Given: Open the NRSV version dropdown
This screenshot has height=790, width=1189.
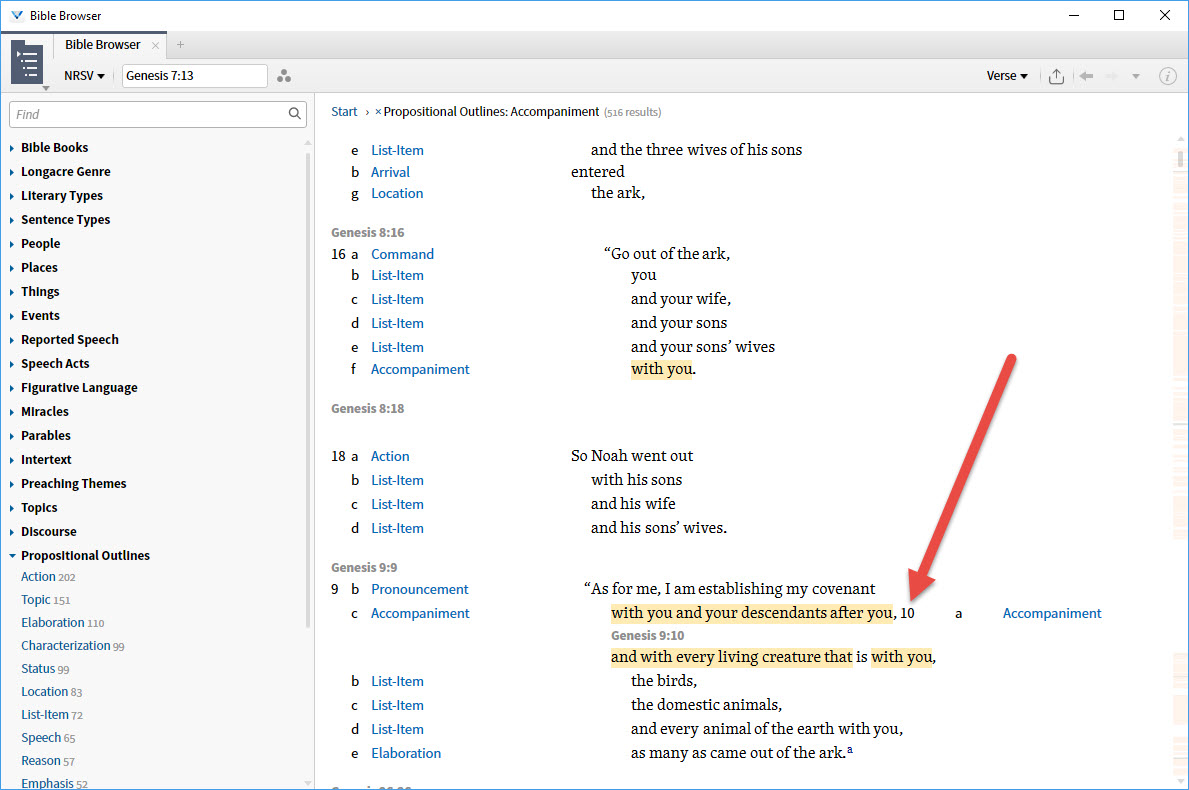Looking at the screenshot, I should [84, 76].
